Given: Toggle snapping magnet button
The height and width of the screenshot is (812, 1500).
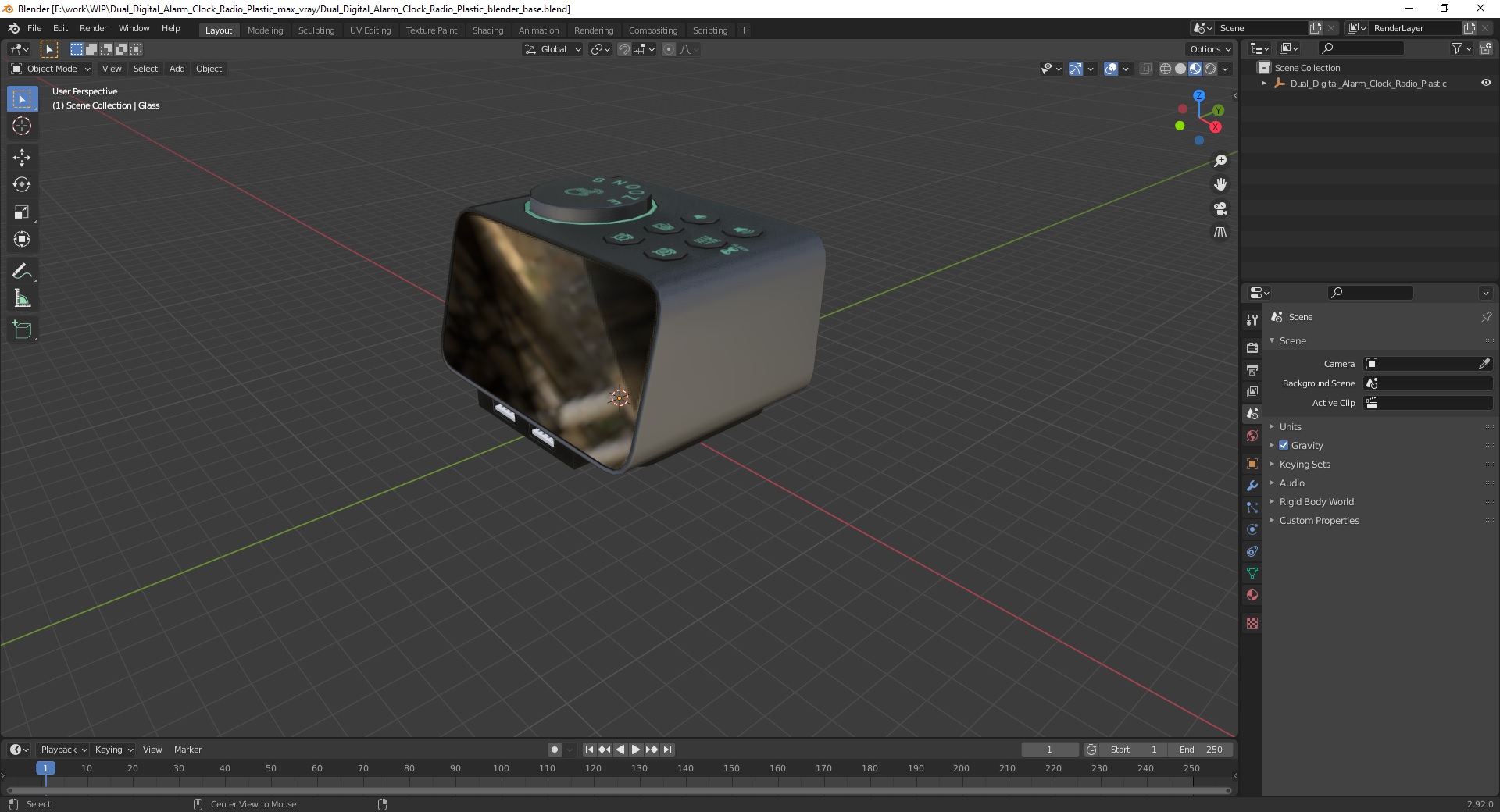Looking at the screenshot, I should pos(624,49).
